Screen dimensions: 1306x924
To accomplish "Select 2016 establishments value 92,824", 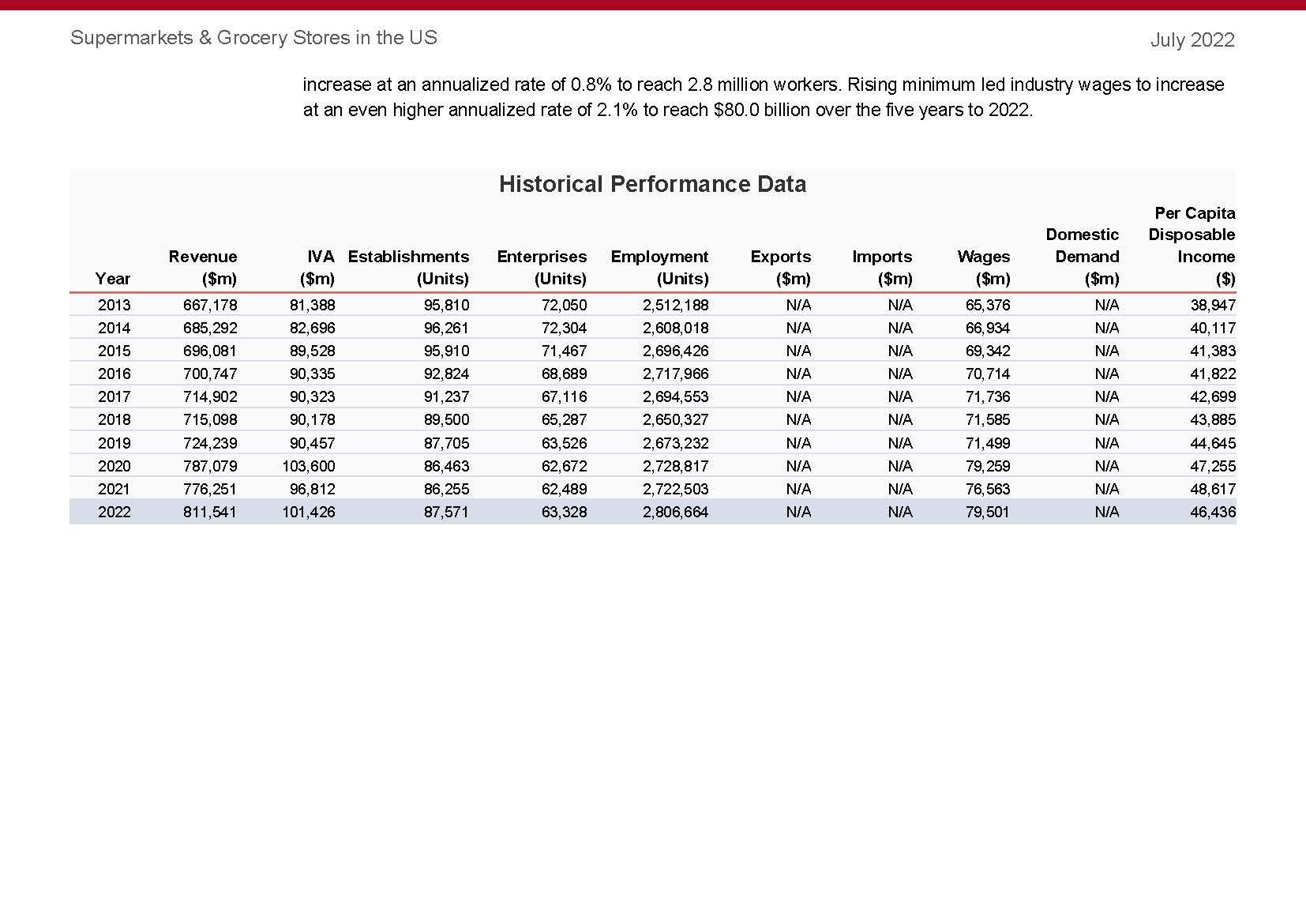I will pyautogui.click(x=446, y=374).
